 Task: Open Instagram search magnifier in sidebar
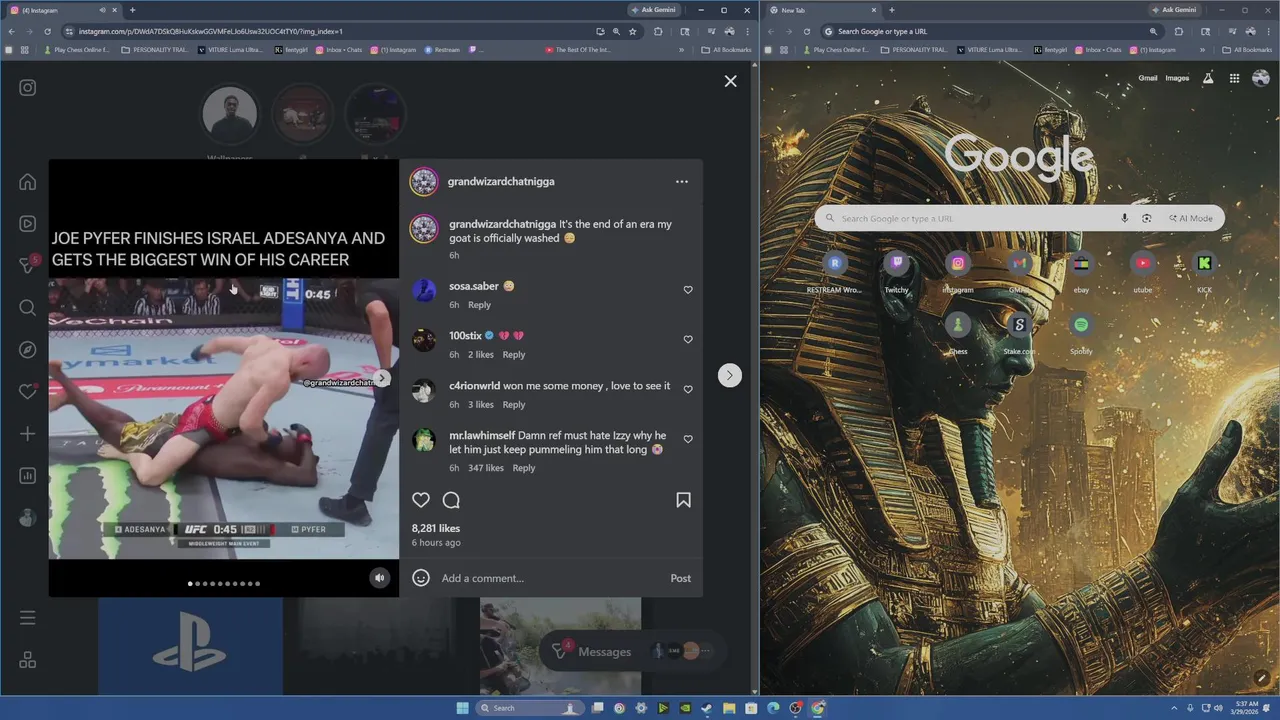28,308
